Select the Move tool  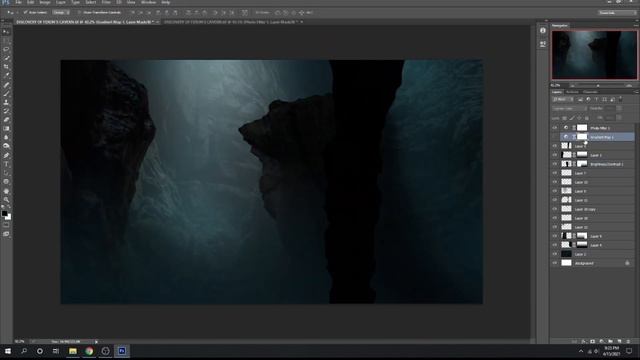6,32
